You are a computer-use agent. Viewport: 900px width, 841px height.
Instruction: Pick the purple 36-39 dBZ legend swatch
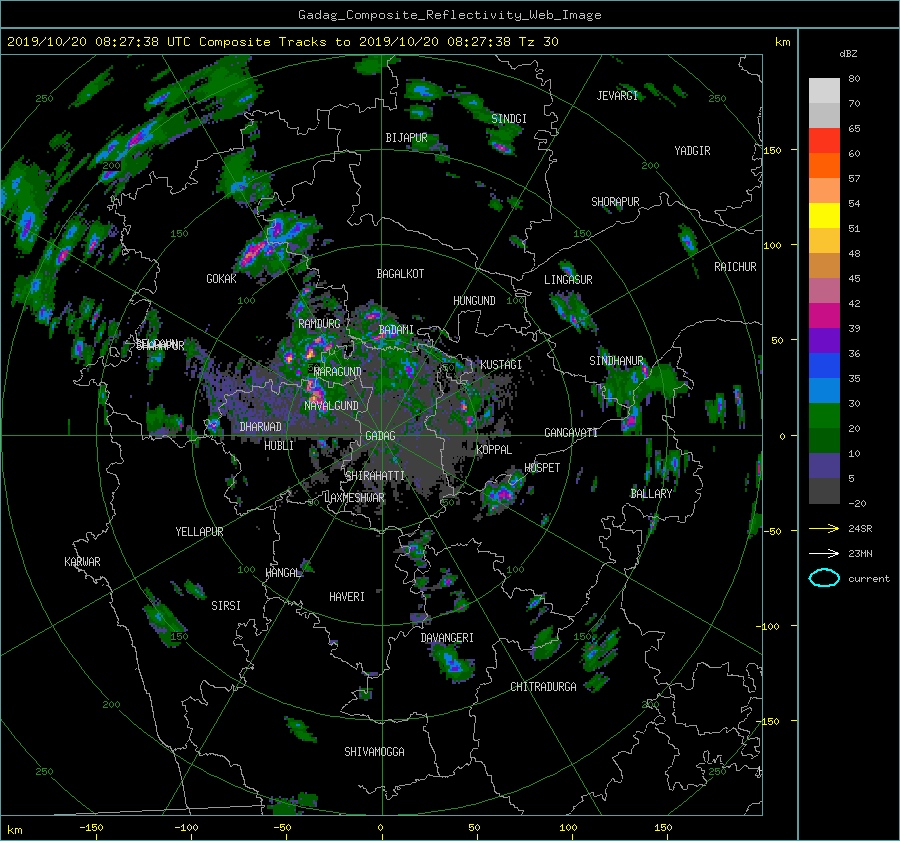(824, 340)
